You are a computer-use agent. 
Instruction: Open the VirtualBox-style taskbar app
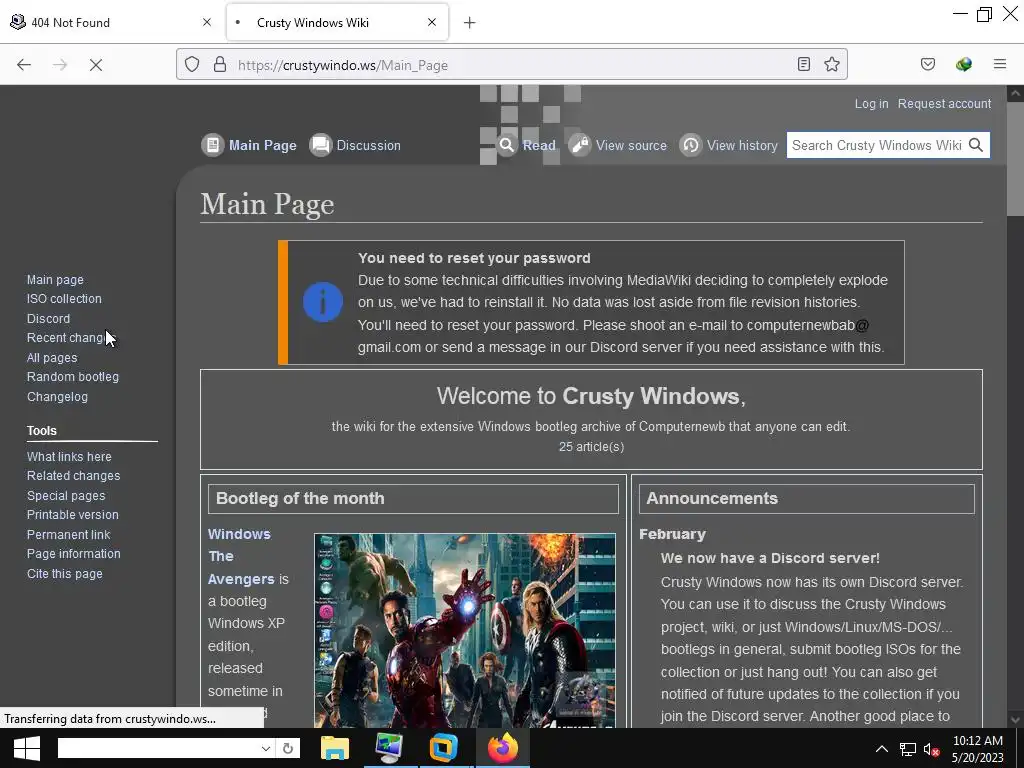point(444,748)
